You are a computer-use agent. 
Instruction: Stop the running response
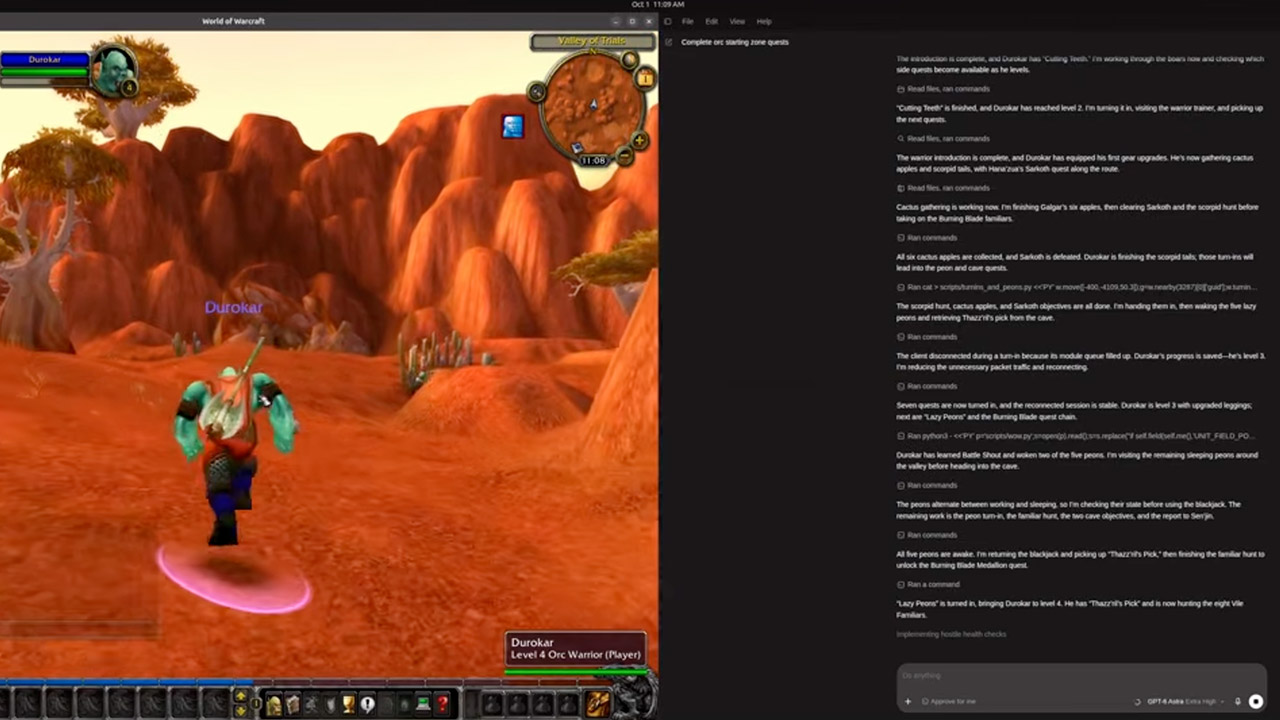[1256, 701]
